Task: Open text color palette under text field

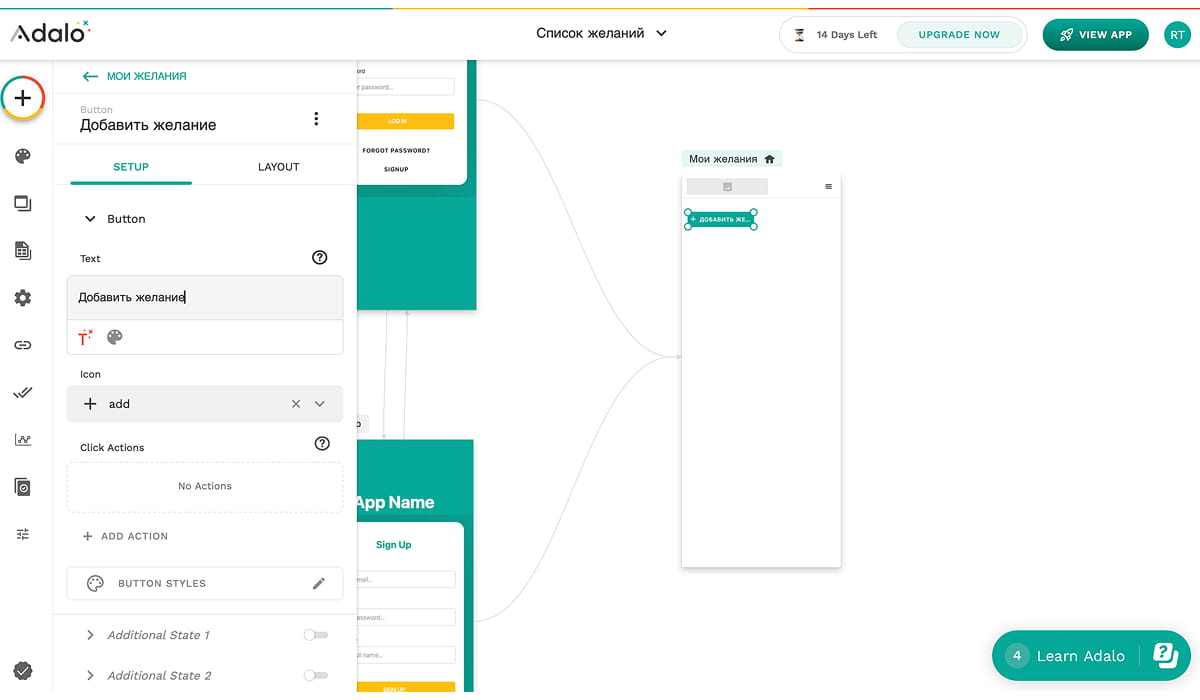Action: [x=115, y=337]
